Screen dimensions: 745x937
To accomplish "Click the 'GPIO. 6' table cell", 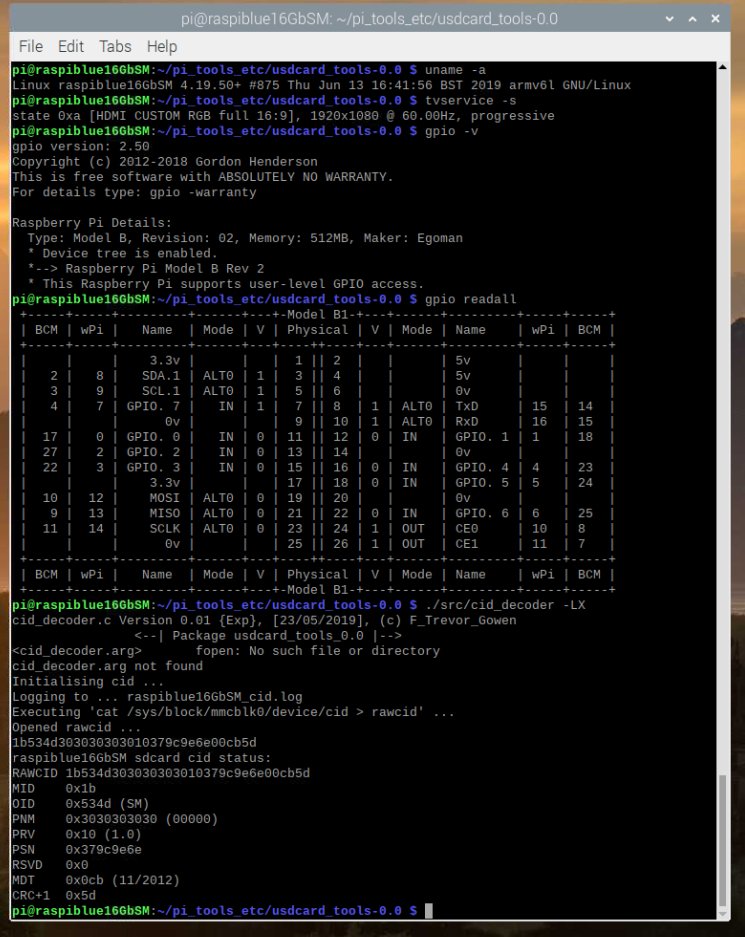I will [x=482, y=513].
